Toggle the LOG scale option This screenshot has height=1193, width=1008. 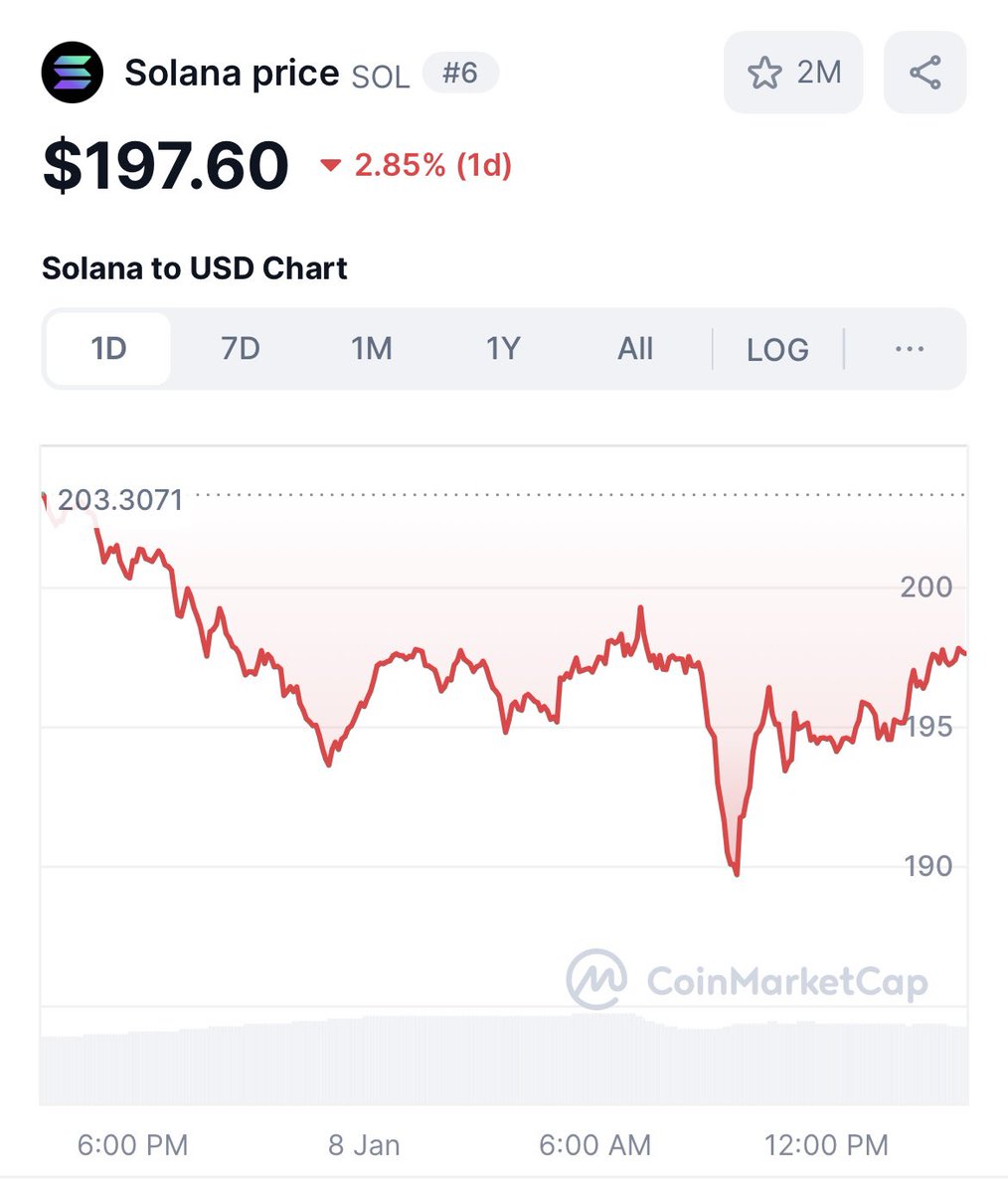(x=777, y=349)
